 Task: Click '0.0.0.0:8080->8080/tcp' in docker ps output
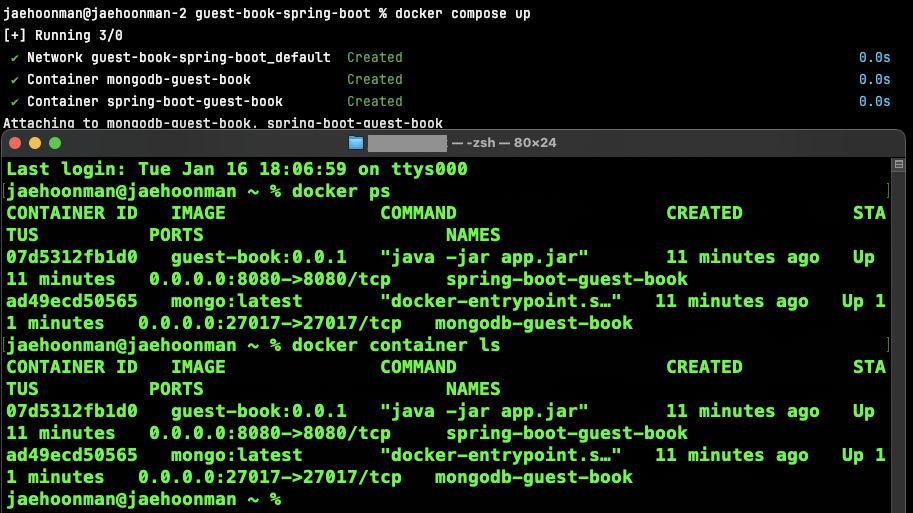click(x=270, y=280)
